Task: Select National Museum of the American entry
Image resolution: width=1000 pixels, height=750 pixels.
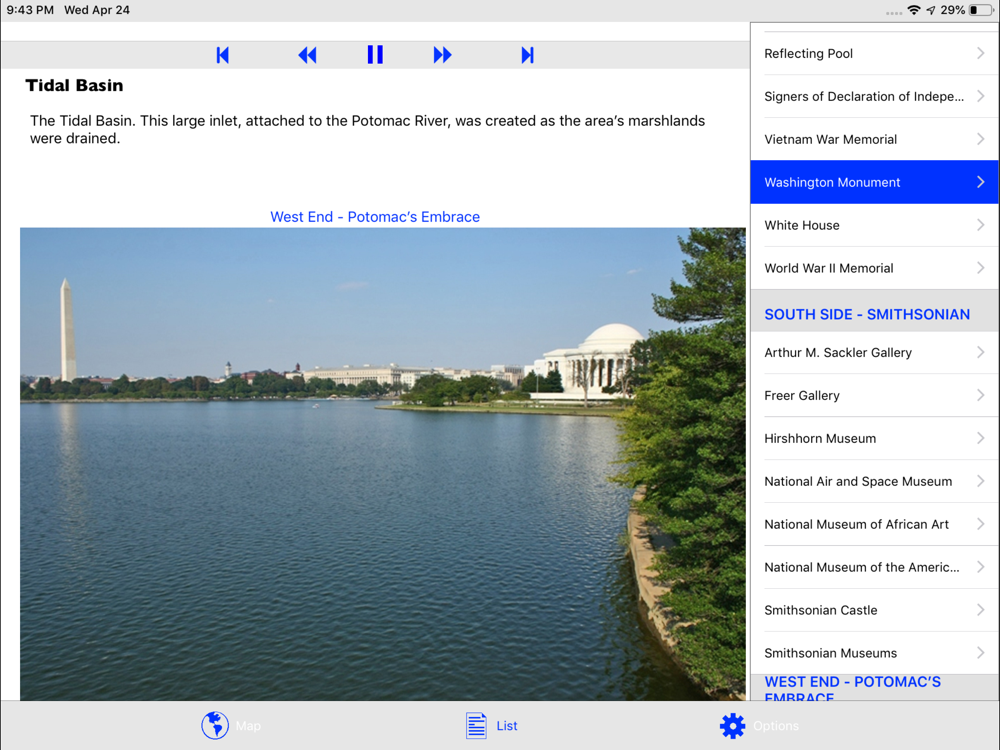Action: click(x=874, y=567)
